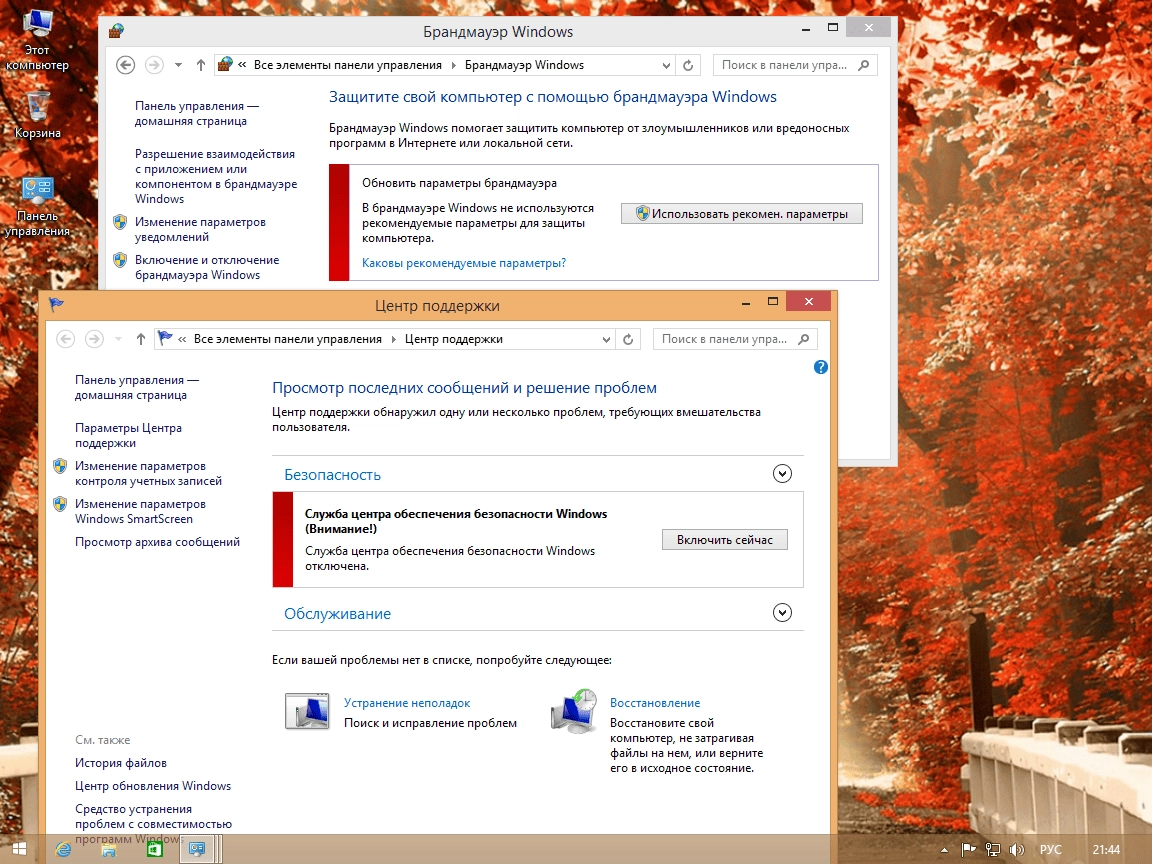The image size is (1152, 864).
Task: Open Параметры Центра поддержки link
Action: pos(128,435)
